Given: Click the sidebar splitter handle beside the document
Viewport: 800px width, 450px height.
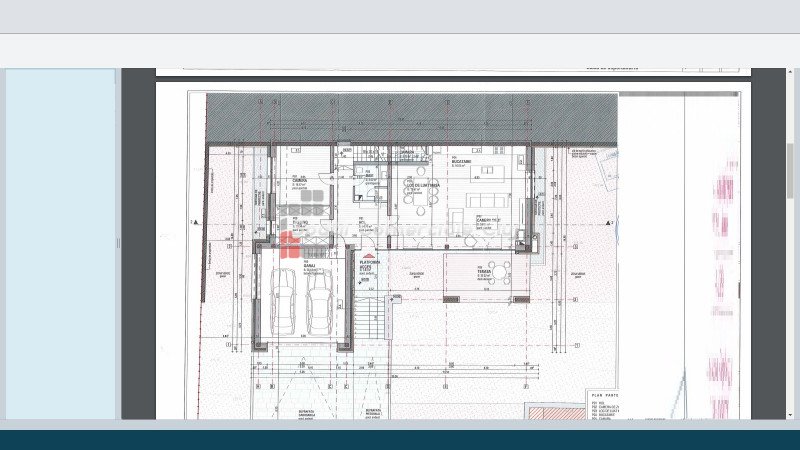Looking at the screenshot, I should 118,243.
